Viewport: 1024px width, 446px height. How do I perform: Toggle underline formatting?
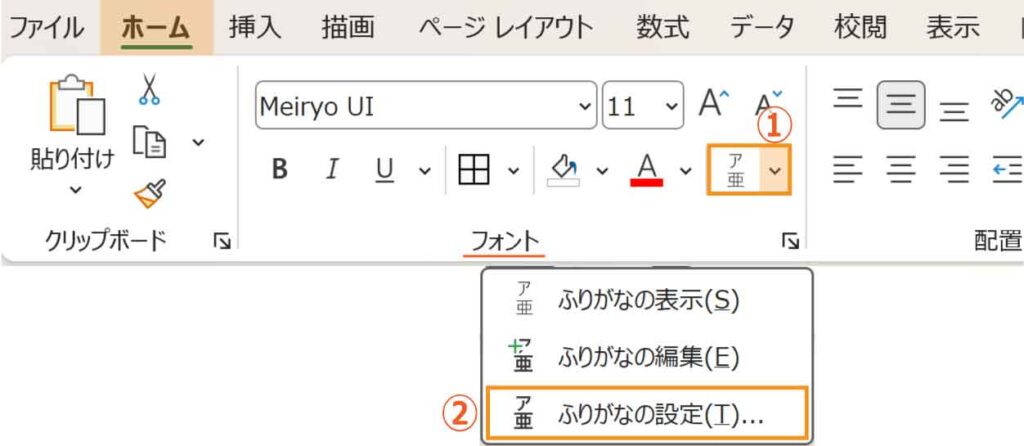[x=385, y=170]
